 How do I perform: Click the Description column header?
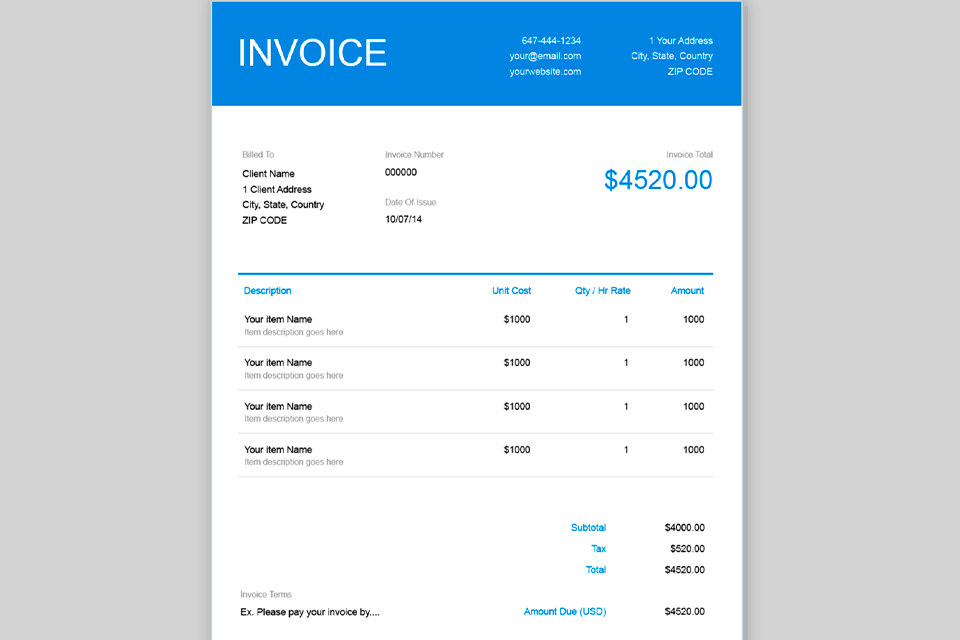pos(267,290)
